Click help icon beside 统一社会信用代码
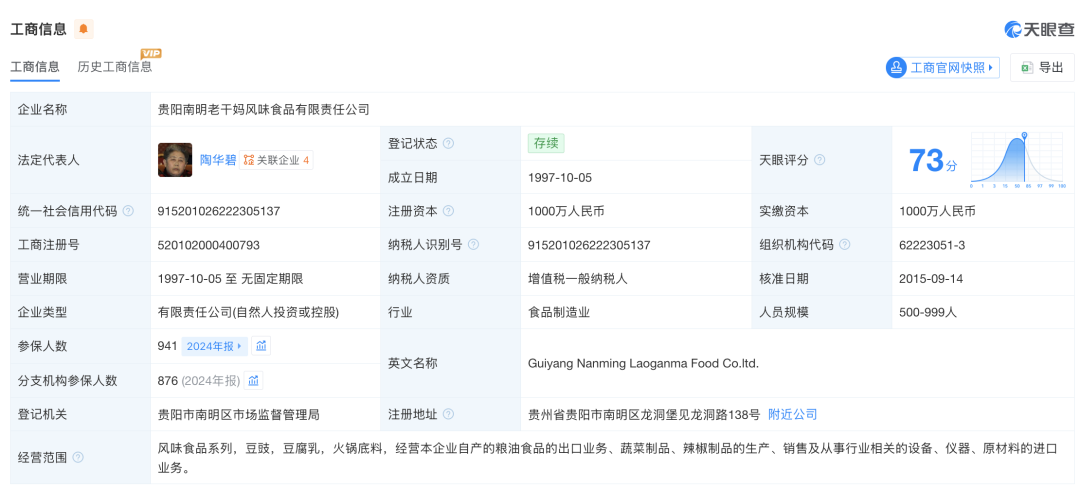This screenshot has width=1080, height=488. point(128,211)
